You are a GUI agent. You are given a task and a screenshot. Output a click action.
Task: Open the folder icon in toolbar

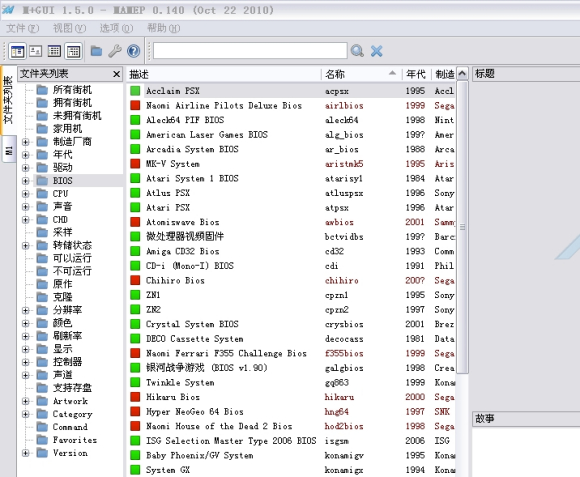coord(97,51)
